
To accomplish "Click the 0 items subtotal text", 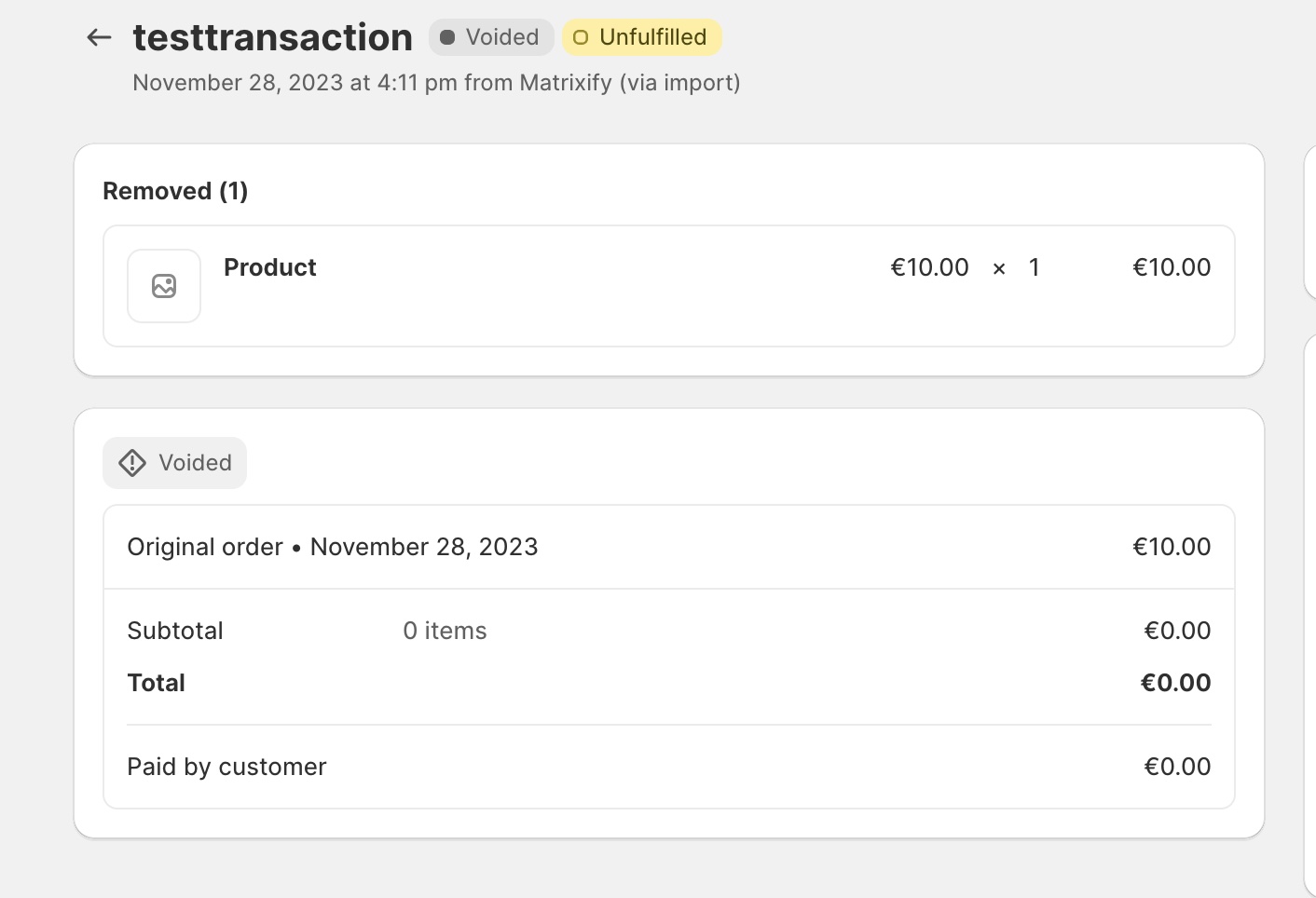I will tap(445, 631).
